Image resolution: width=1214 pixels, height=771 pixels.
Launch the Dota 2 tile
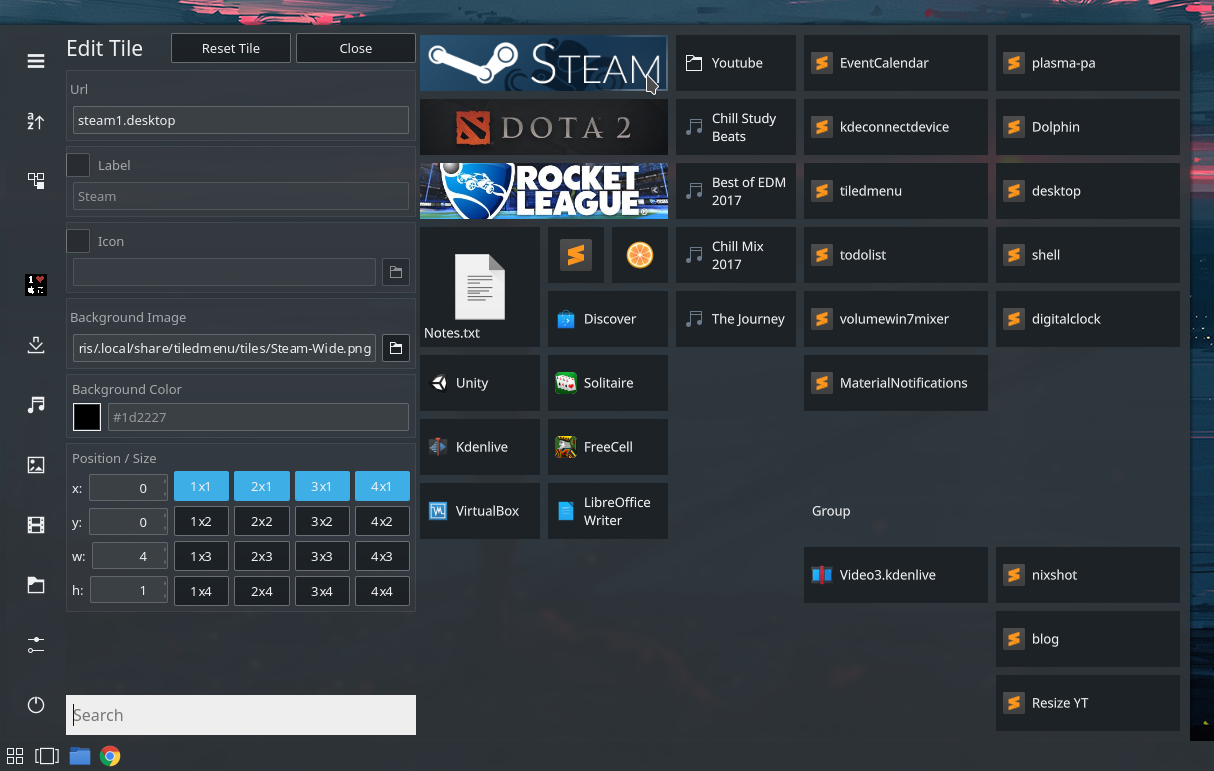[x=544, y=127]
